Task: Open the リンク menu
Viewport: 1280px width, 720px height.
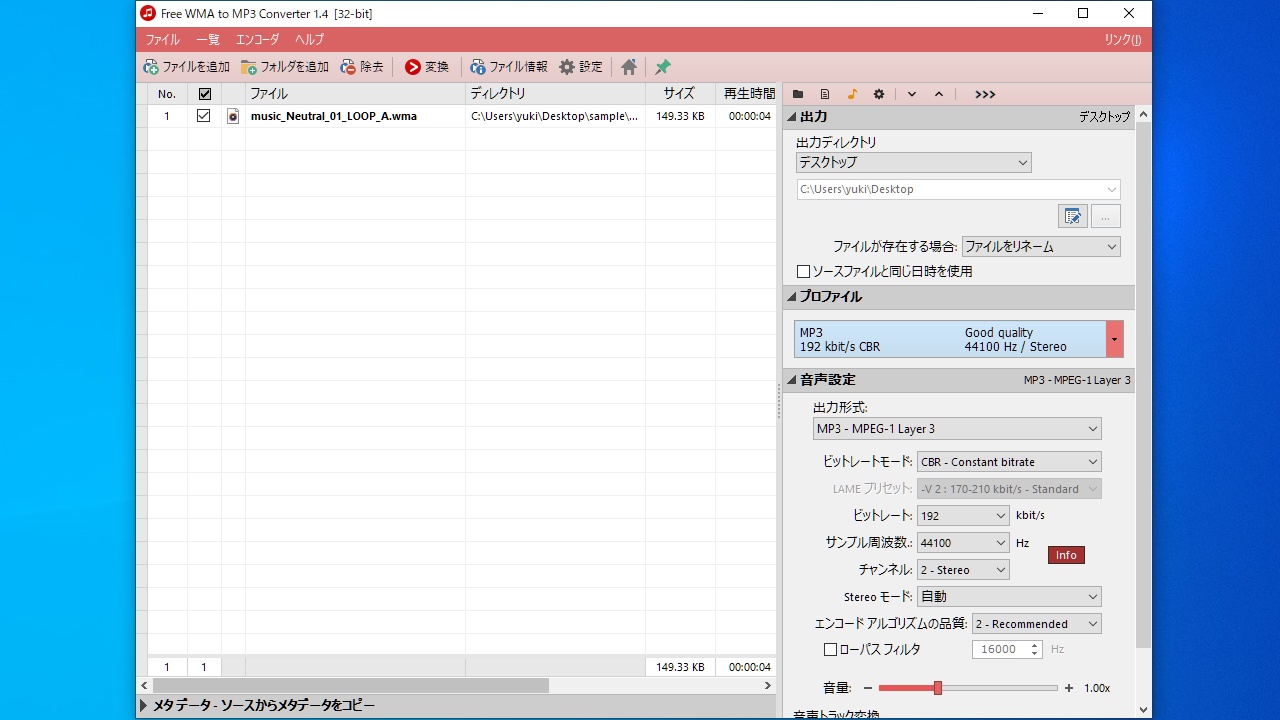Action: point(1123,40)
